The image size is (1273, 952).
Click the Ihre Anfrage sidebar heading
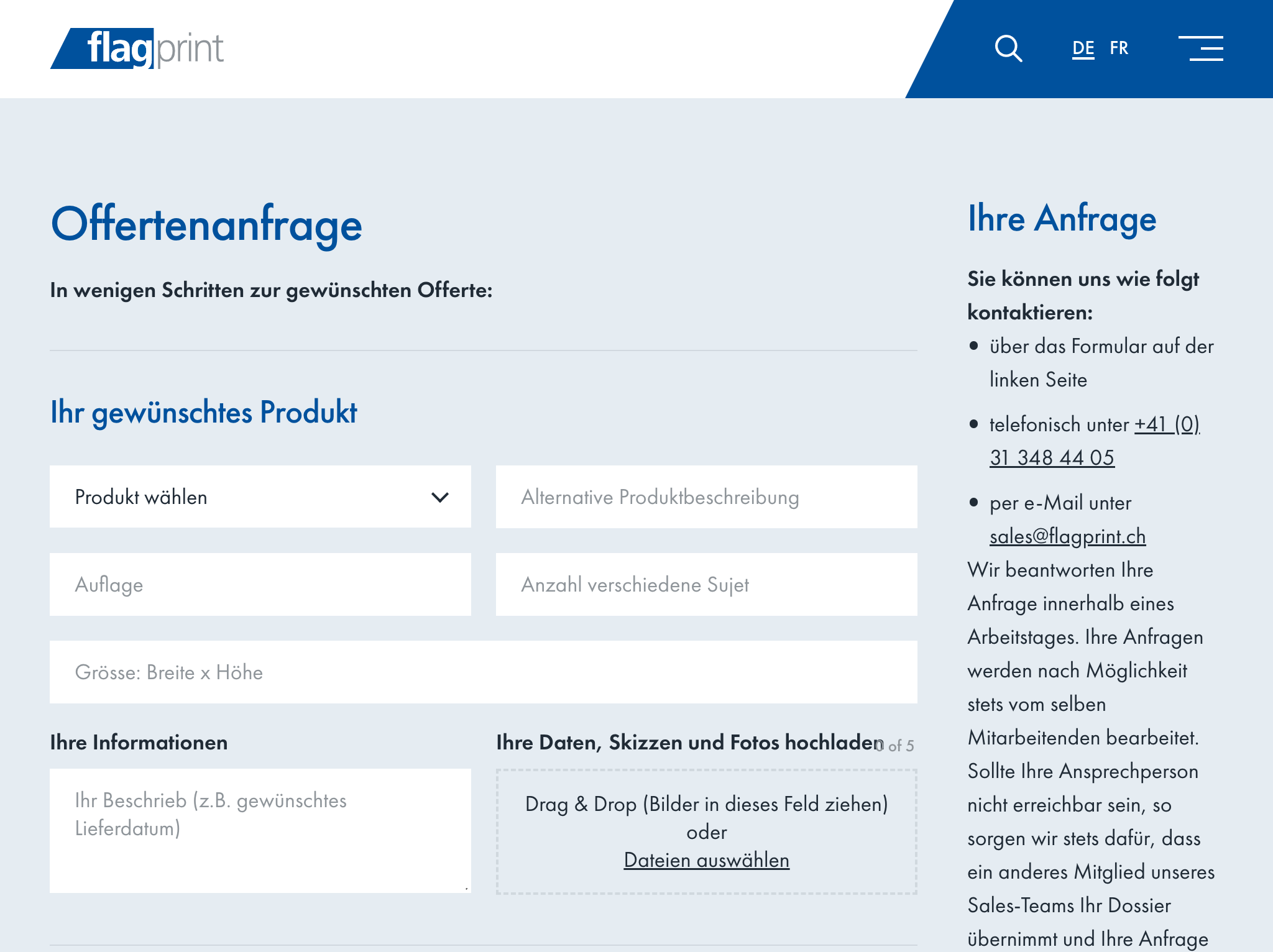click(x=1062, y=219)
